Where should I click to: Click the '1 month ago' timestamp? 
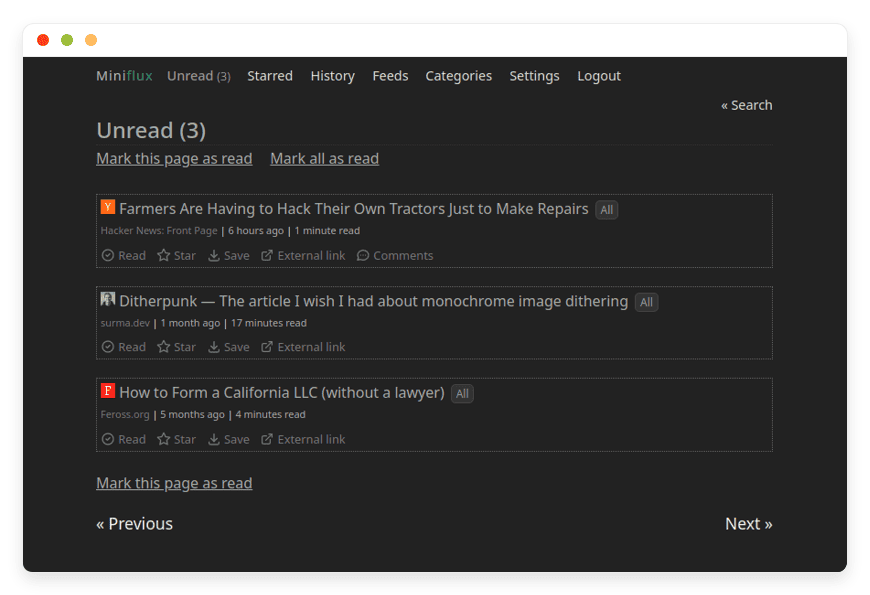[190, 323]
